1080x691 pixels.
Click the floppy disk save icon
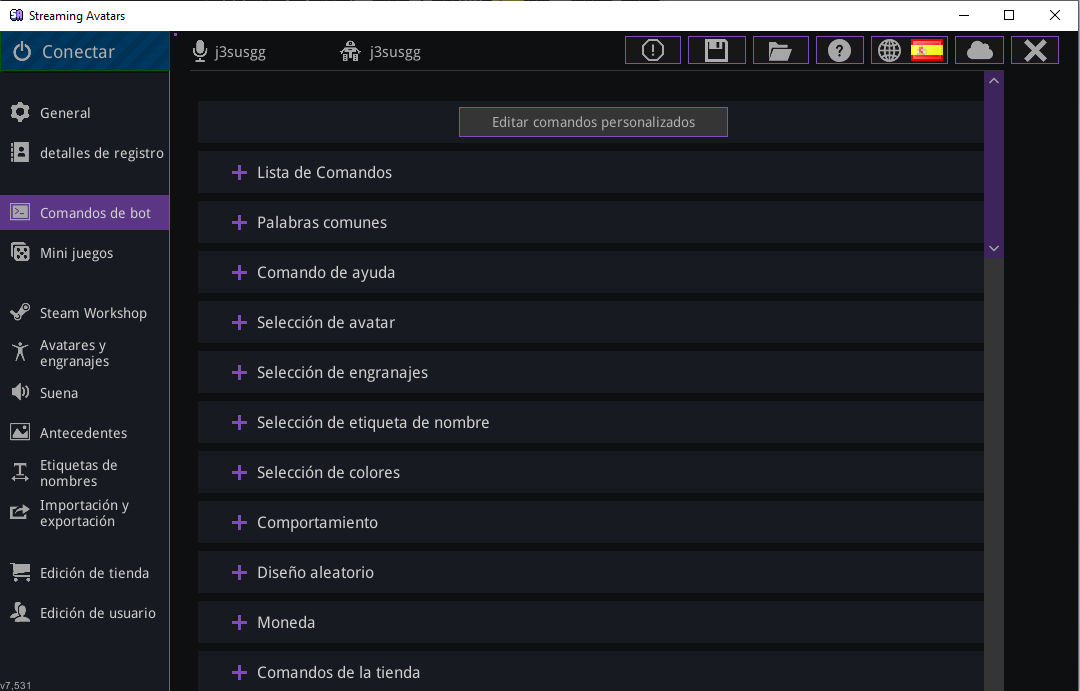(716, 49)
